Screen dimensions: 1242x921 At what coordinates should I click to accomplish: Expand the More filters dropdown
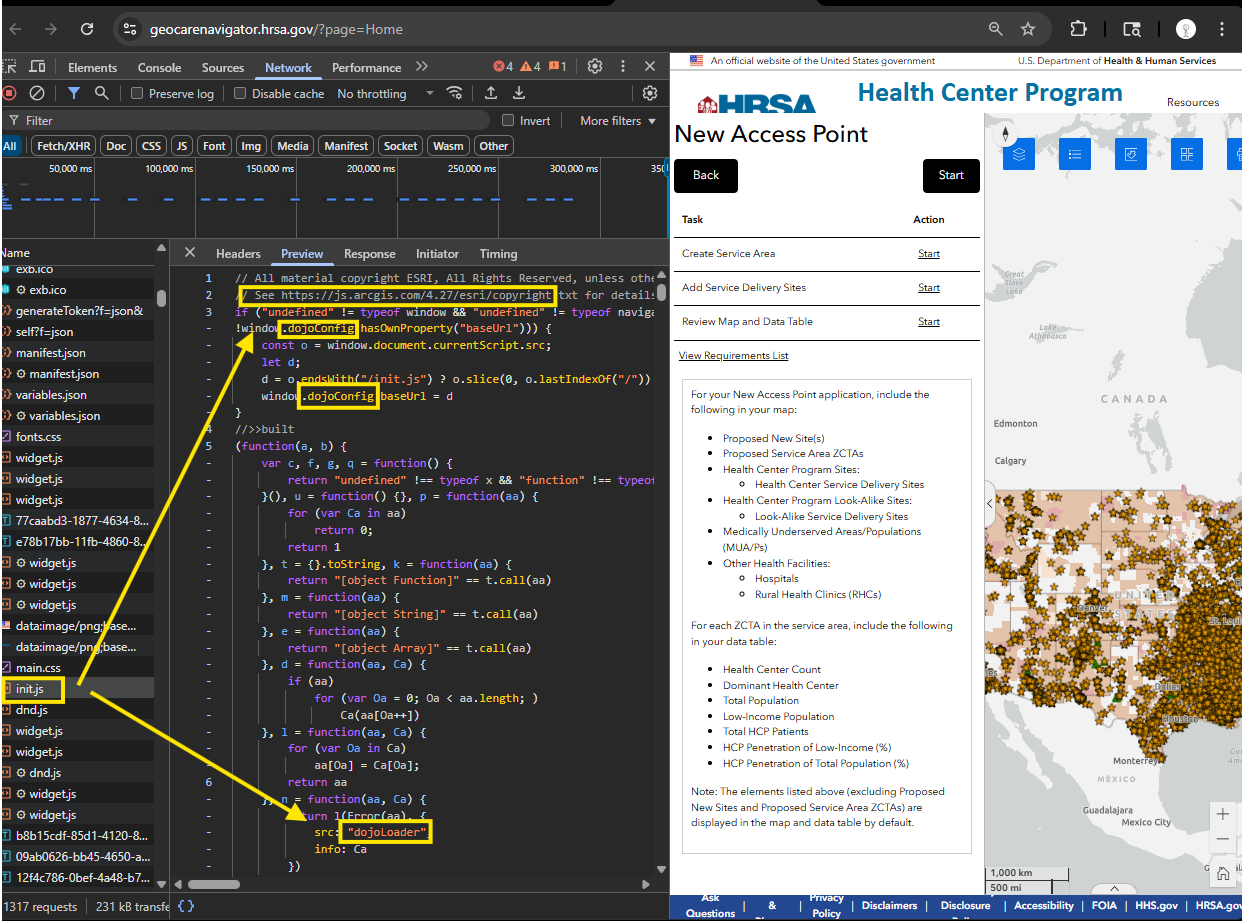pos(618,120)
